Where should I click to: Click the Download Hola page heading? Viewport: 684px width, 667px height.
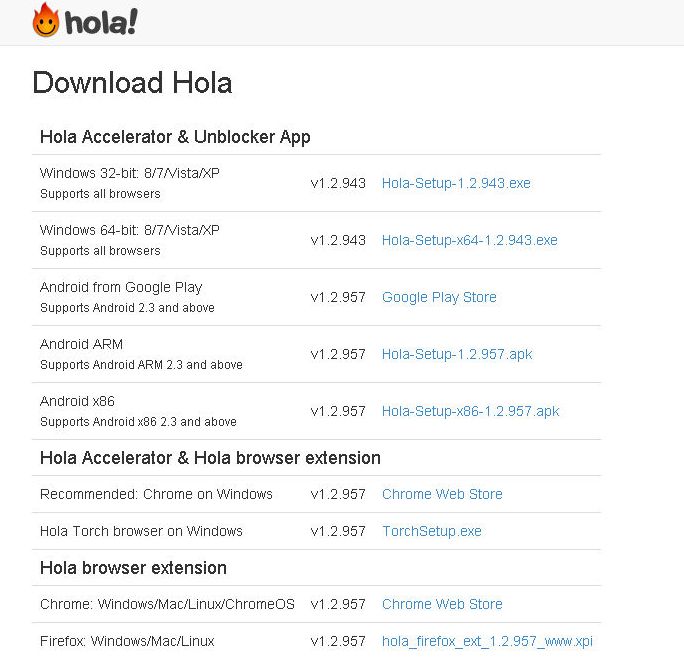[132, 82]
